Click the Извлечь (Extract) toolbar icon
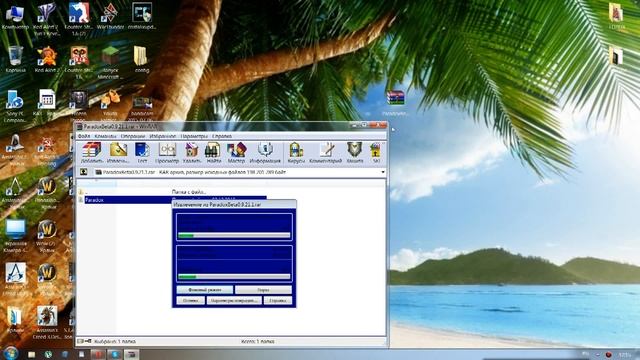The height and width of the screenshot is (360, 640). pos(118,153)
